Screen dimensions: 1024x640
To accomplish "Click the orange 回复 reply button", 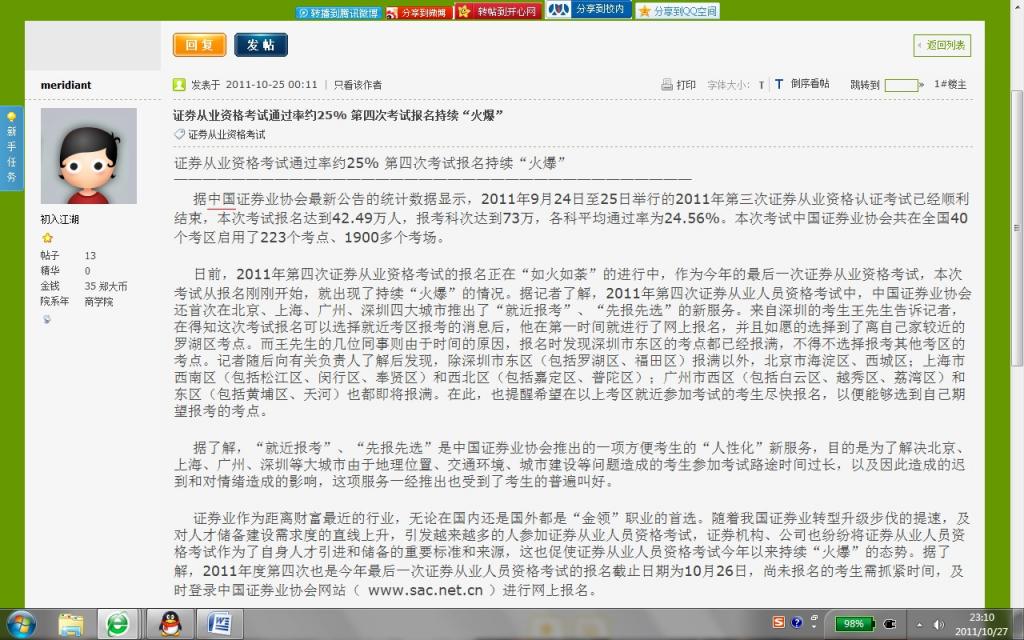I will 199,45.
